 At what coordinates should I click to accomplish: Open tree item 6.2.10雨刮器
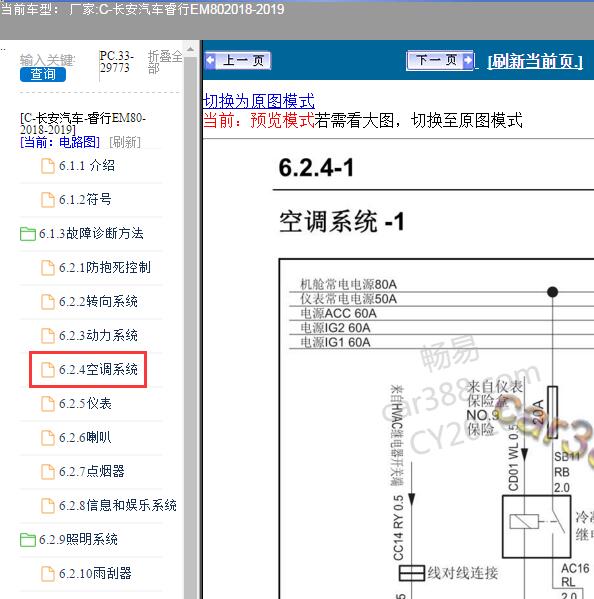(95, 573)
